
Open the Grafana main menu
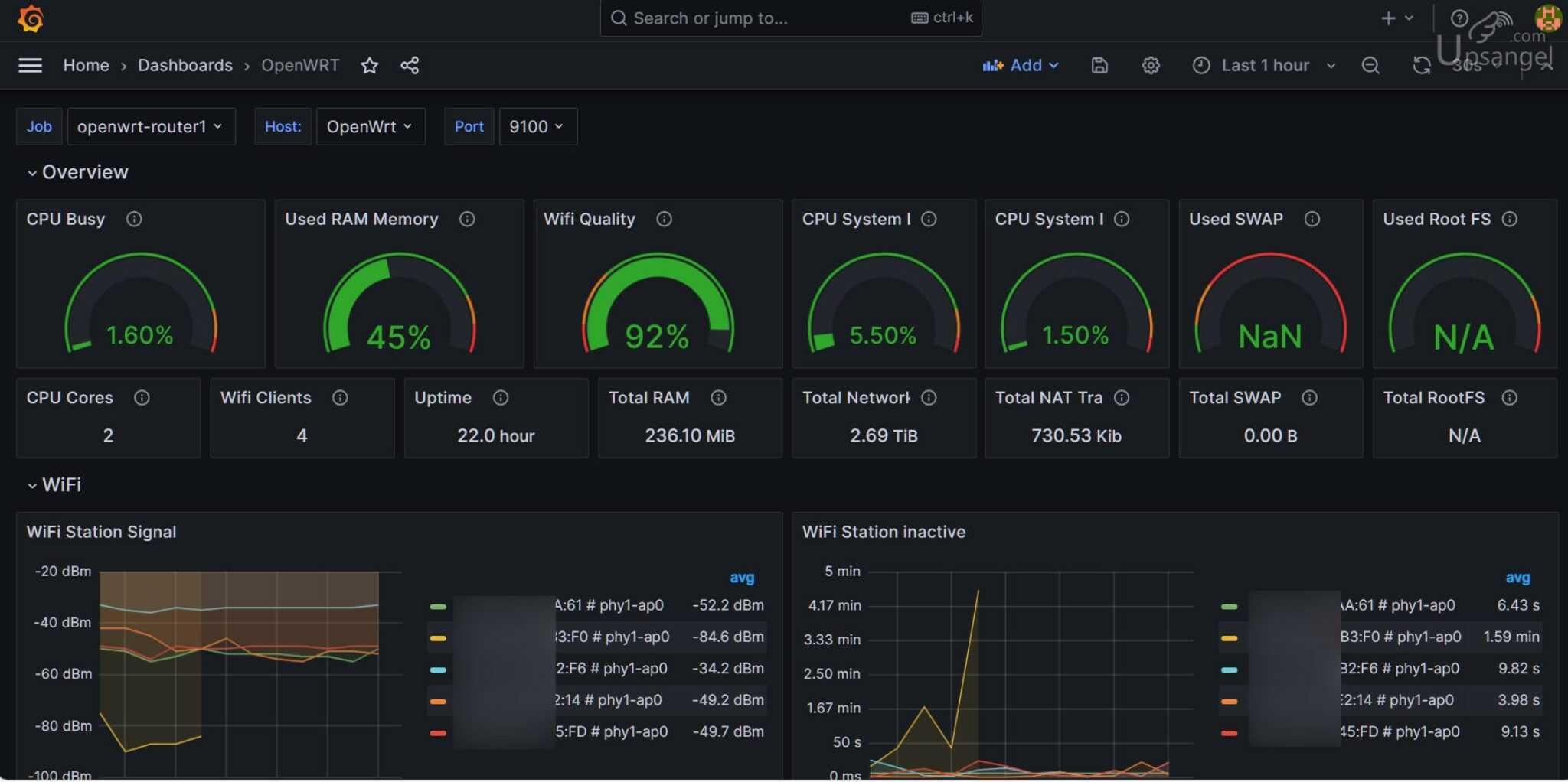pos(30,65)
